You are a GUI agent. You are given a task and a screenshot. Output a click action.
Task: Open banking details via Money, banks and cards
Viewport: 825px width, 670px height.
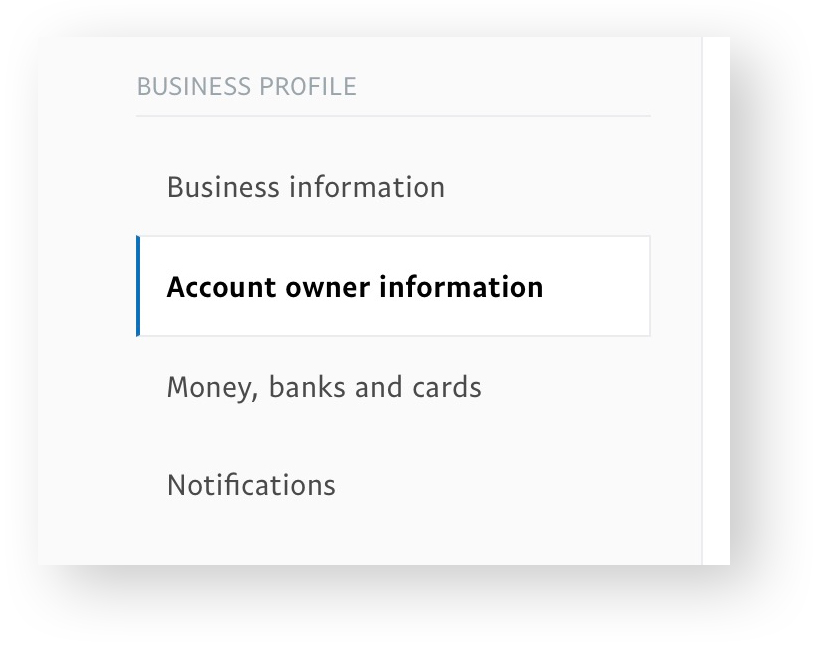click(325, 387)
